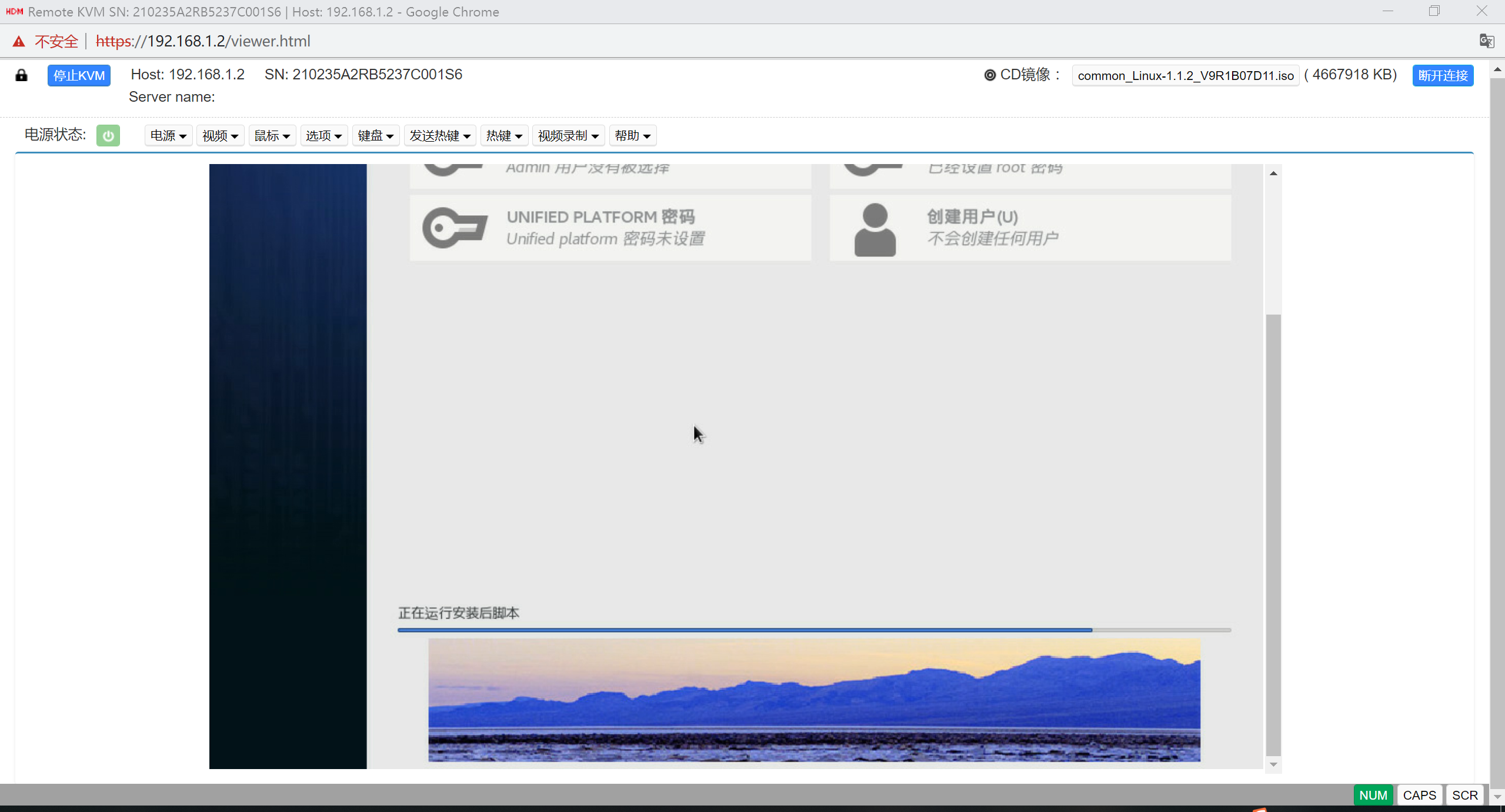Click the lock icon beside Stop KVM
The height and width of the screenshot is (812, 1505).
(21, 75)
